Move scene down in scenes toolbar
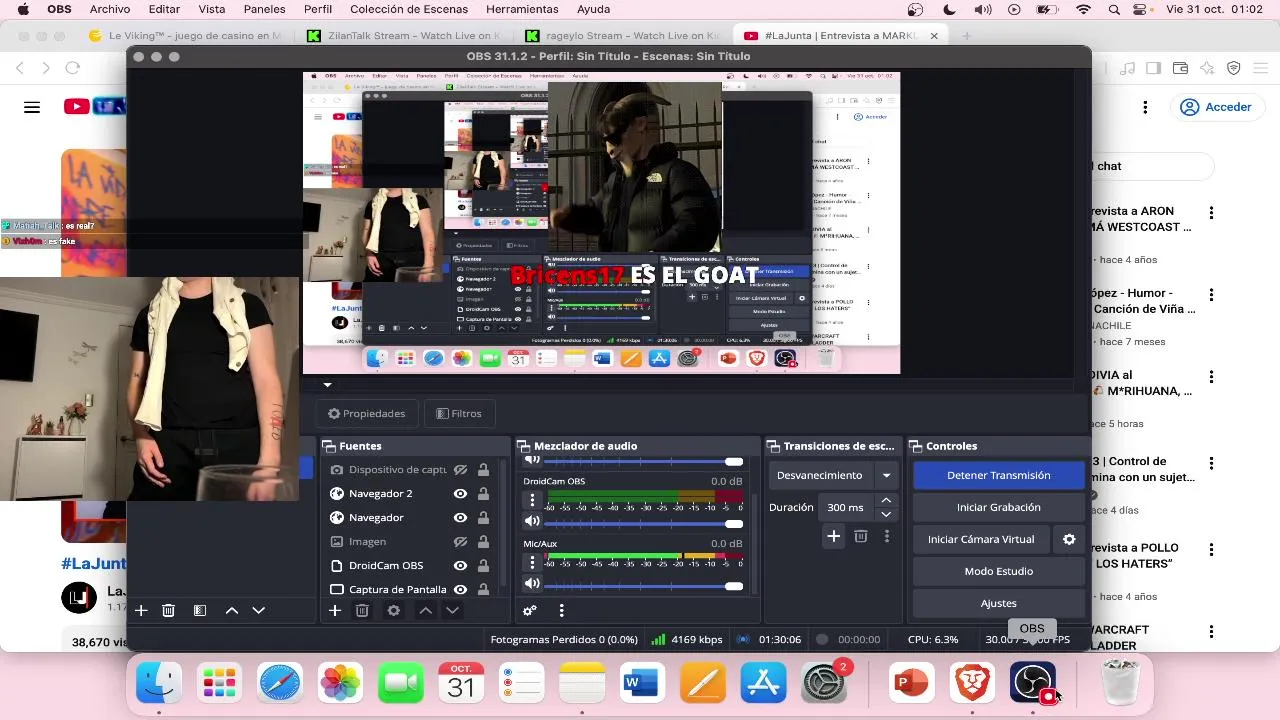 click(x=258, y=610)
